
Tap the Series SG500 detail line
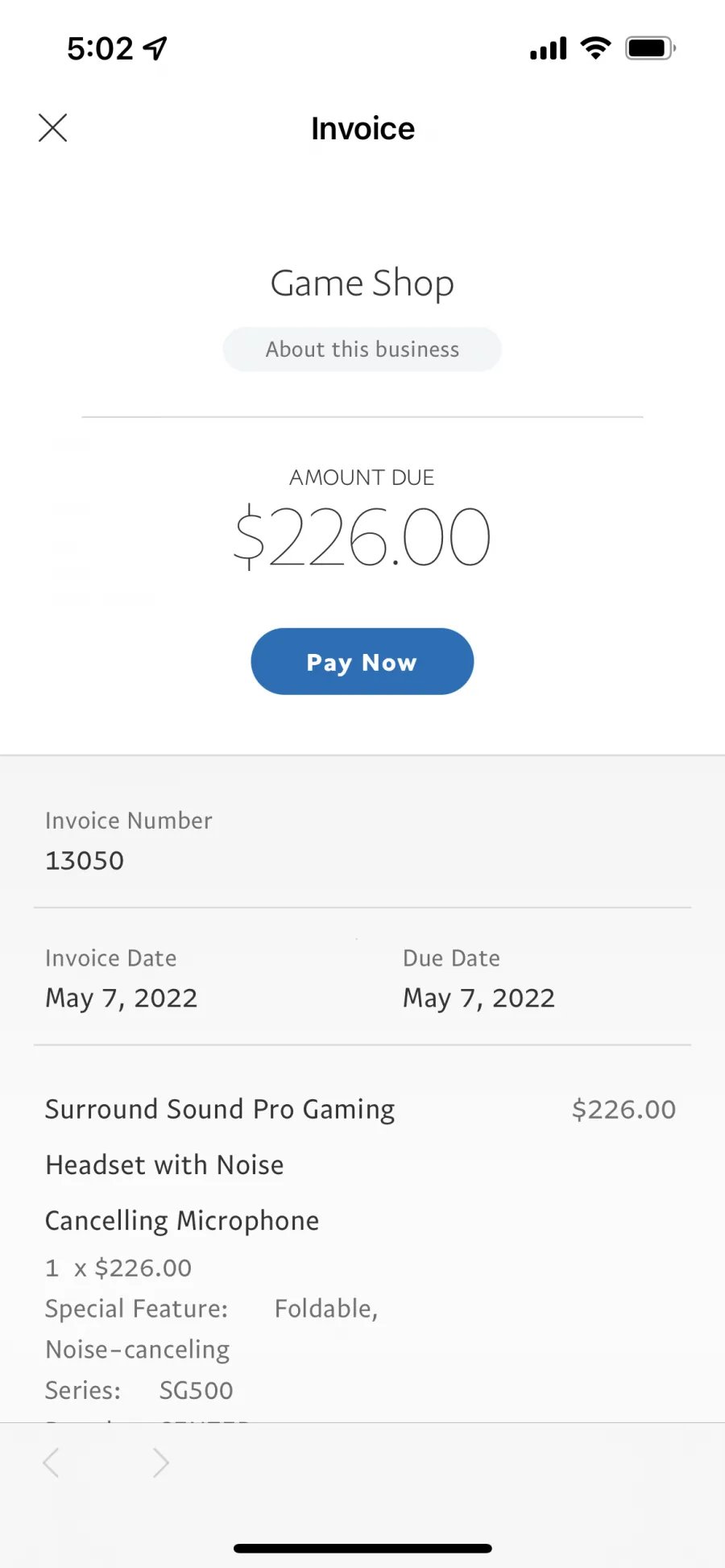tap(139, 1390)
